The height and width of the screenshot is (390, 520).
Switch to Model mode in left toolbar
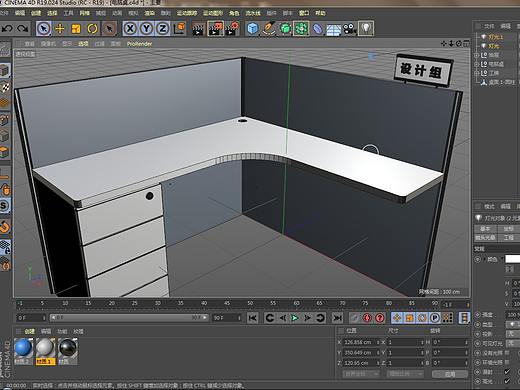pyautogui.click(x=5, y=71)
